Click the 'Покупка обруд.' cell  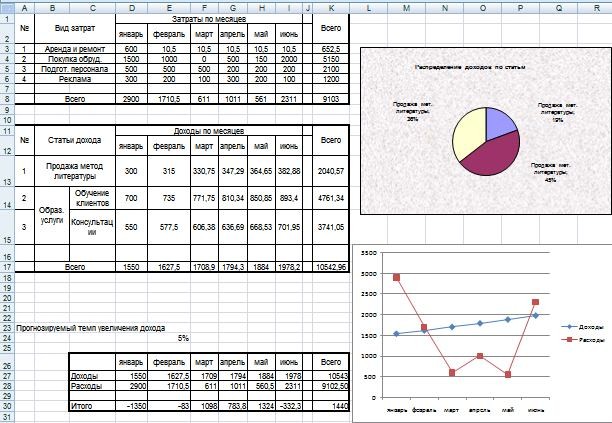(x=75, y=59)
